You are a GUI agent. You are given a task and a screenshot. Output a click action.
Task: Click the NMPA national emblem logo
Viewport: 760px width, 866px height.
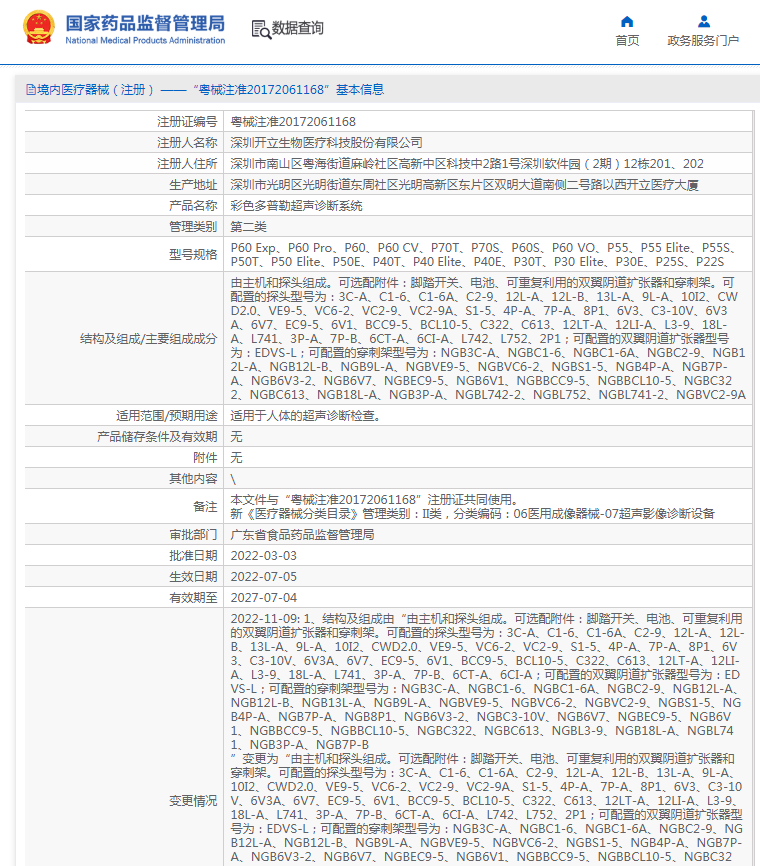pyautogui.click(x=39, y=27)
